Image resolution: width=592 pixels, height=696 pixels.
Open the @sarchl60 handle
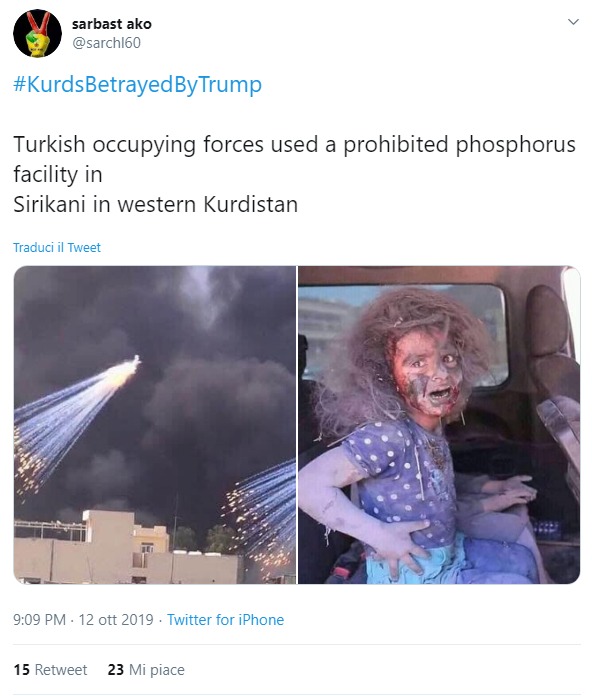pyautogui.click(x=107, y=43)
